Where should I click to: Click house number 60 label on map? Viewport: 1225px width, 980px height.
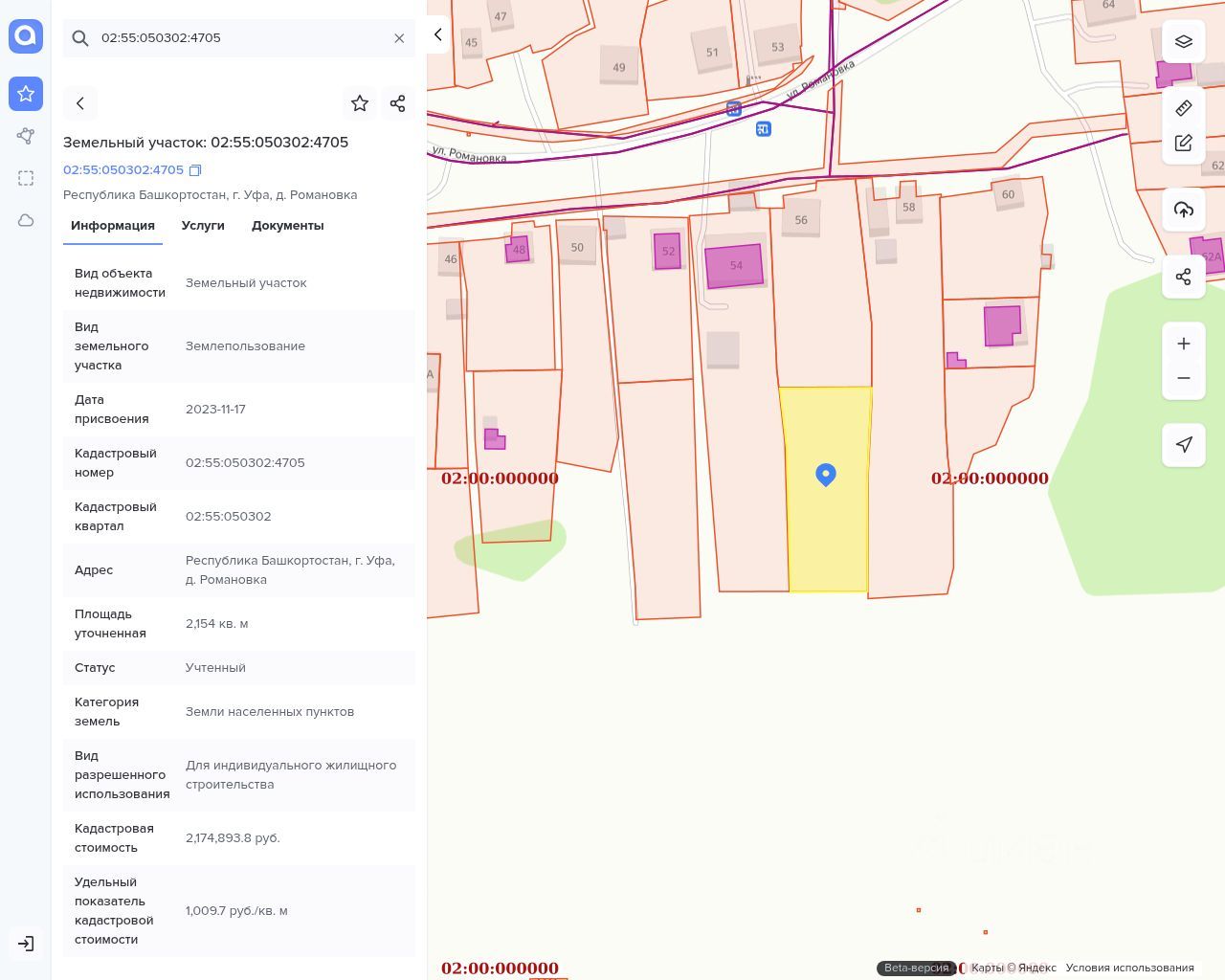pyautogui.click(x=1008, y=194)
